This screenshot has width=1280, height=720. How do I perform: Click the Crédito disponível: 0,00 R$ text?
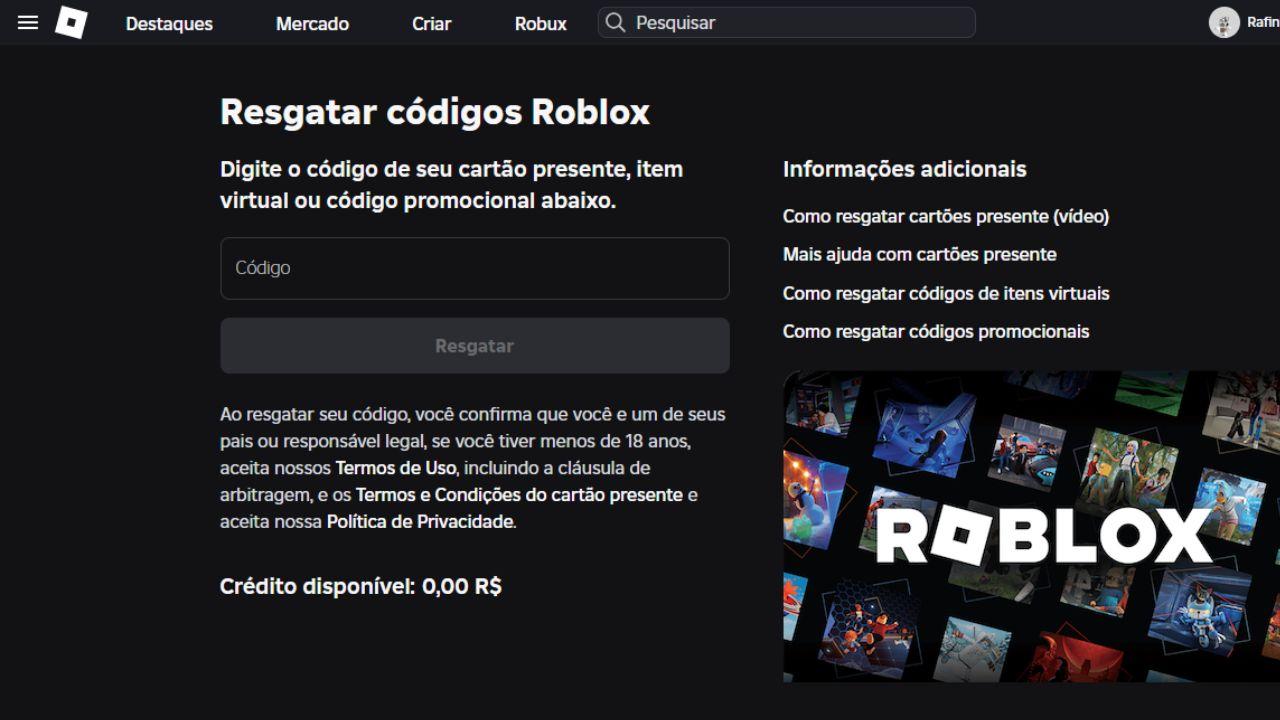(361, 586)
